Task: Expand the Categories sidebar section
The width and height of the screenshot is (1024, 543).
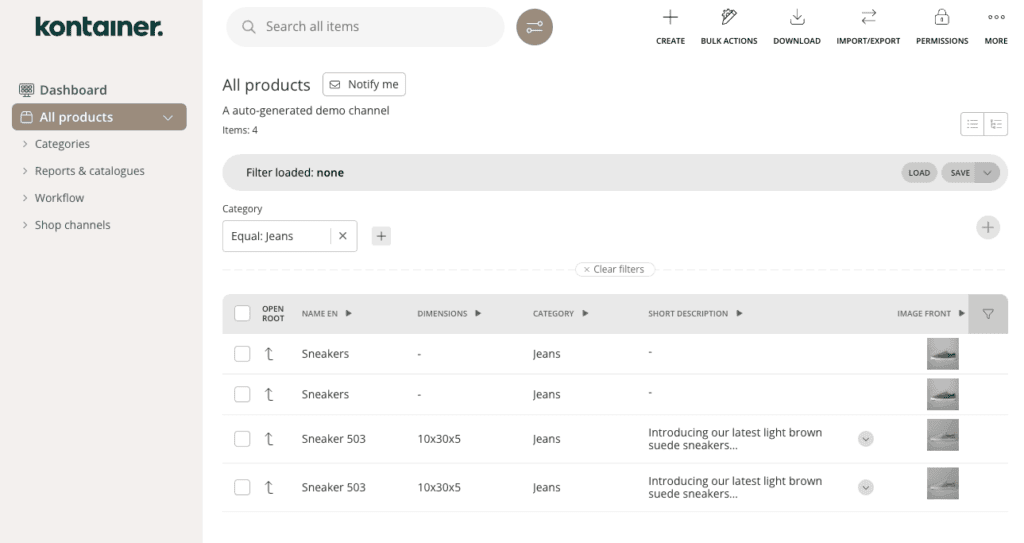Action: pos(62,144)
